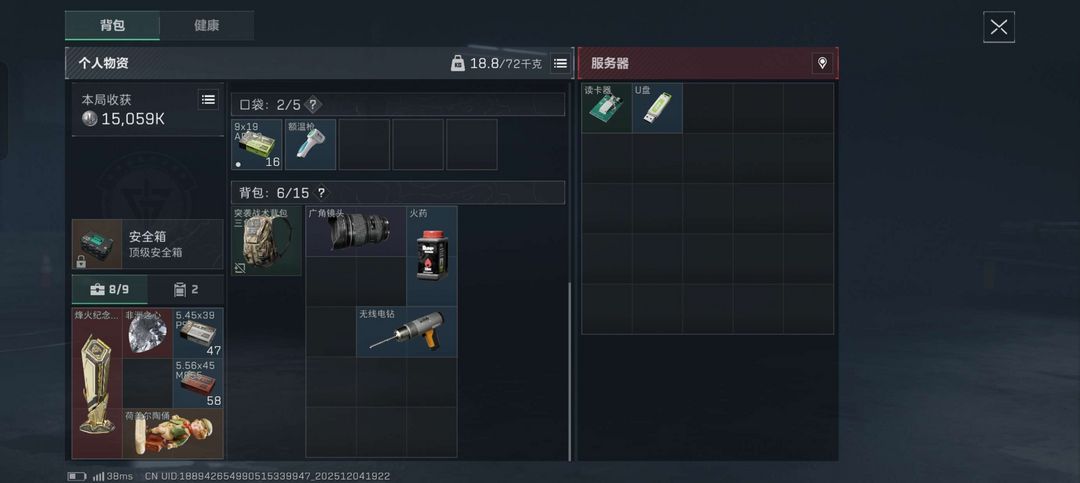
Task: Select the card reader (读卡器) in server
Action: pos(607,107)
